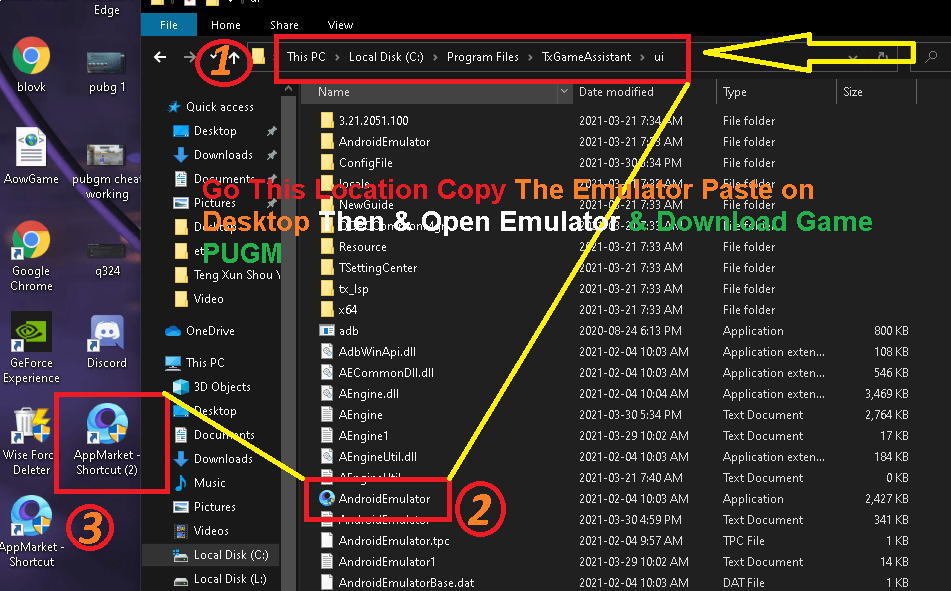
Task: Open the Name column dropdown arrow
Action: [x=564, y=92]
